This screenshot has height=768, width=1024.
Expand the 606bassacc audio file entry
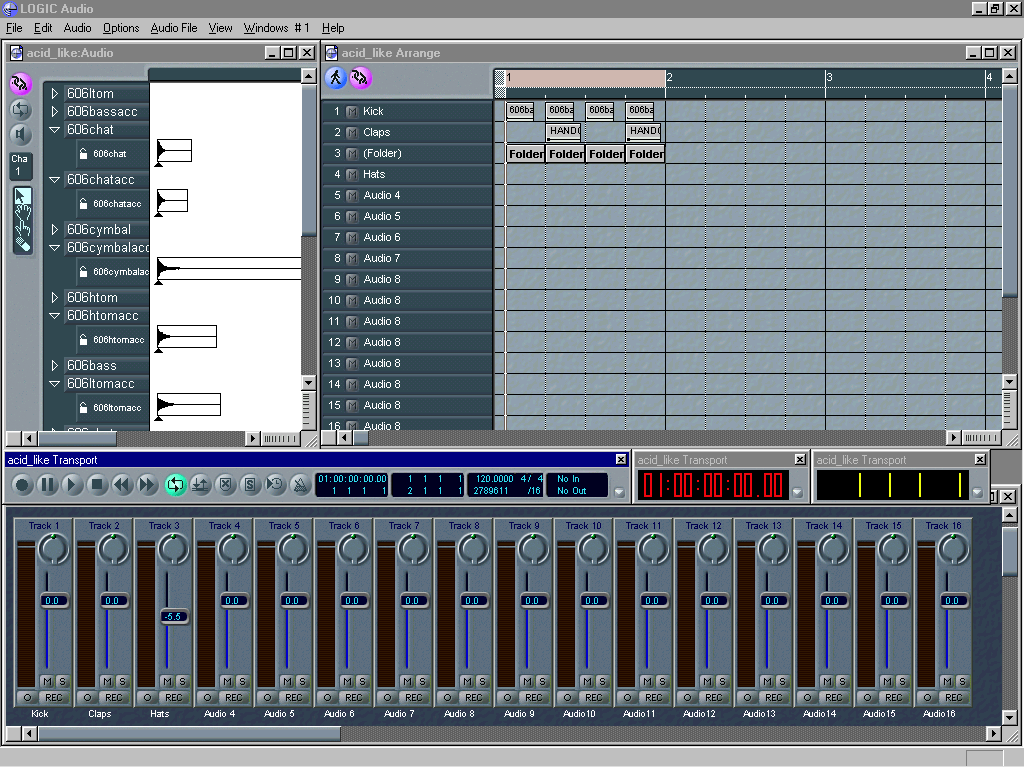[x=55, y=112]
